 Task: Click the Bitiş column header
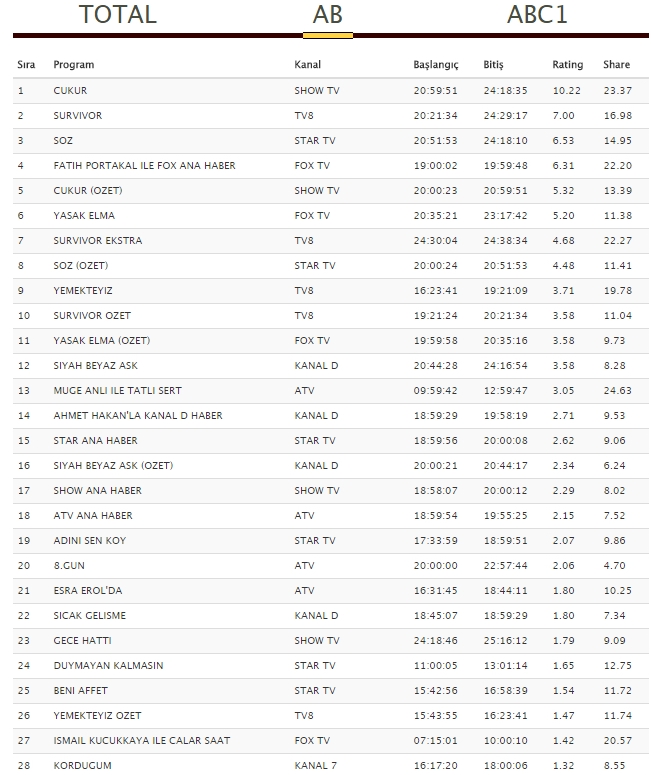tap(493, 65)
